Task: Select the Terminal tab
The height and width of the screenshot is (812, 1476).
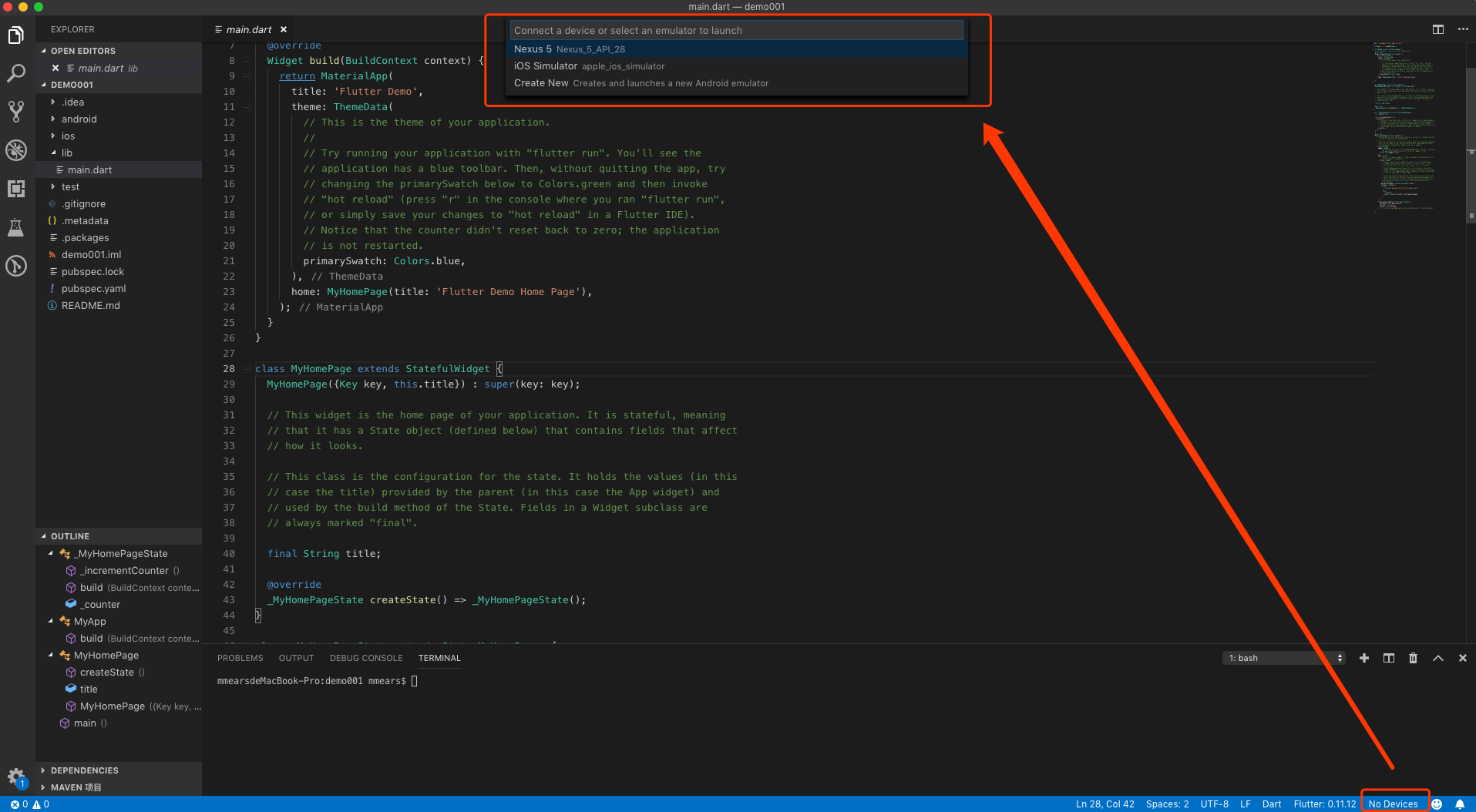Action: pyautogui.click(x=439, y=658)
